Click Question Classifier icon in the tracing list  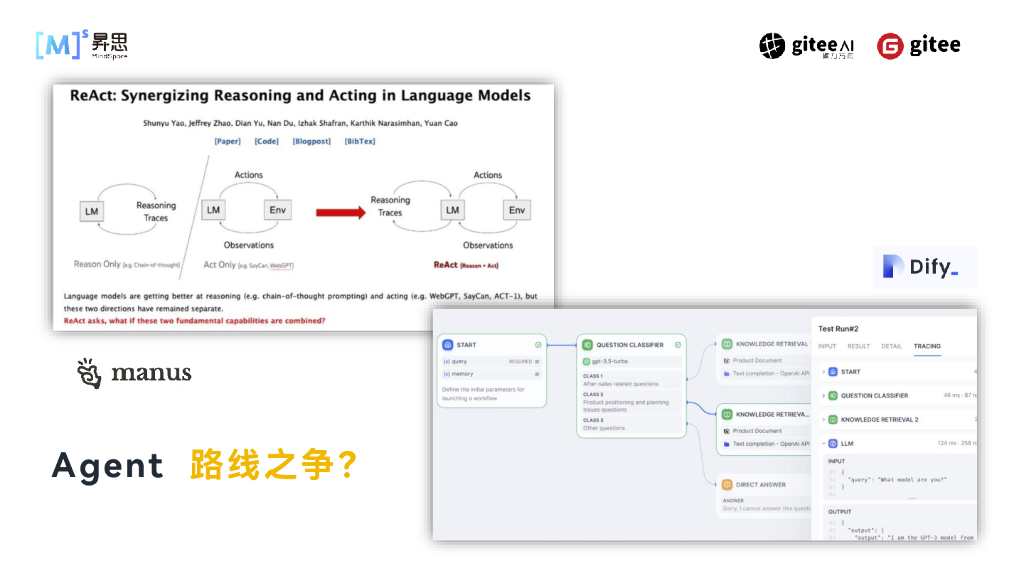pyautogui.click(x=833, y=396)
